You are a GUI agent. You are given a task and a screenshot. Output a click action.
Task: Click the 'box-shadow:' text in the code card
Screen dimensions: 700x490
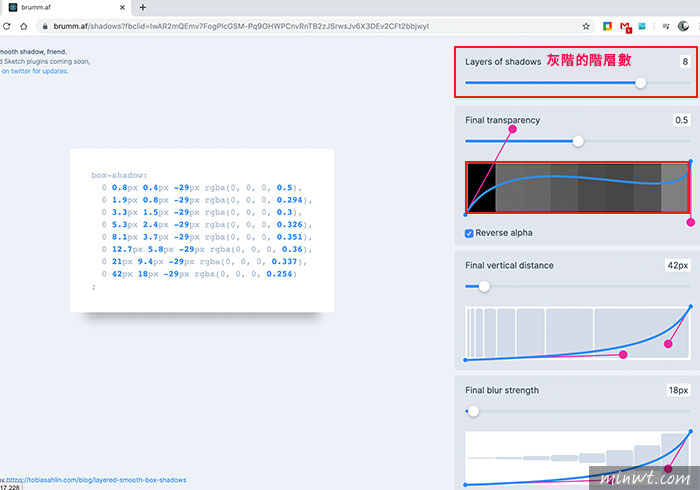119,175
